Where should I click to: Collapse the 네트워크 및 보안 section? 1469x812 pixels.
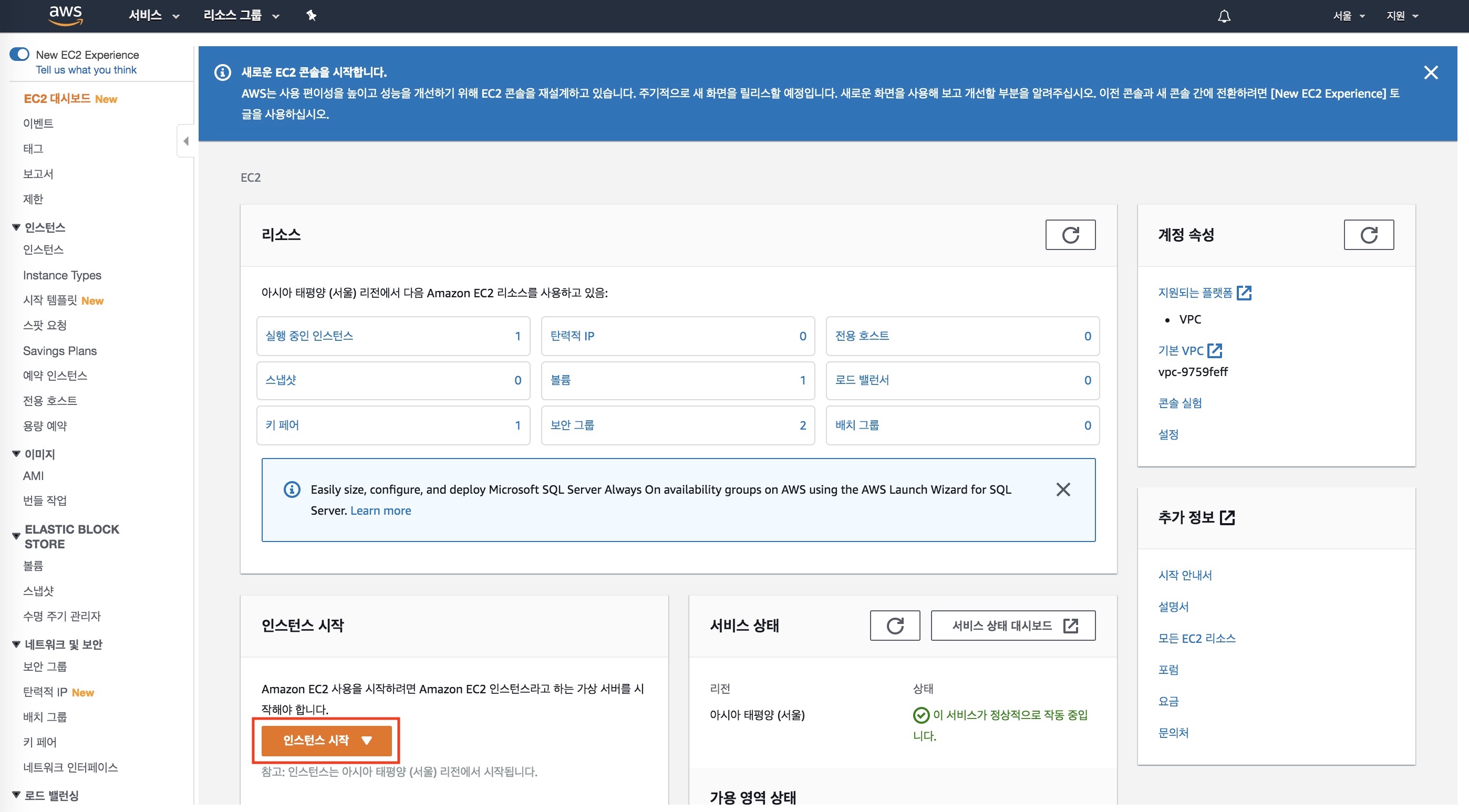tap(16, 644)
